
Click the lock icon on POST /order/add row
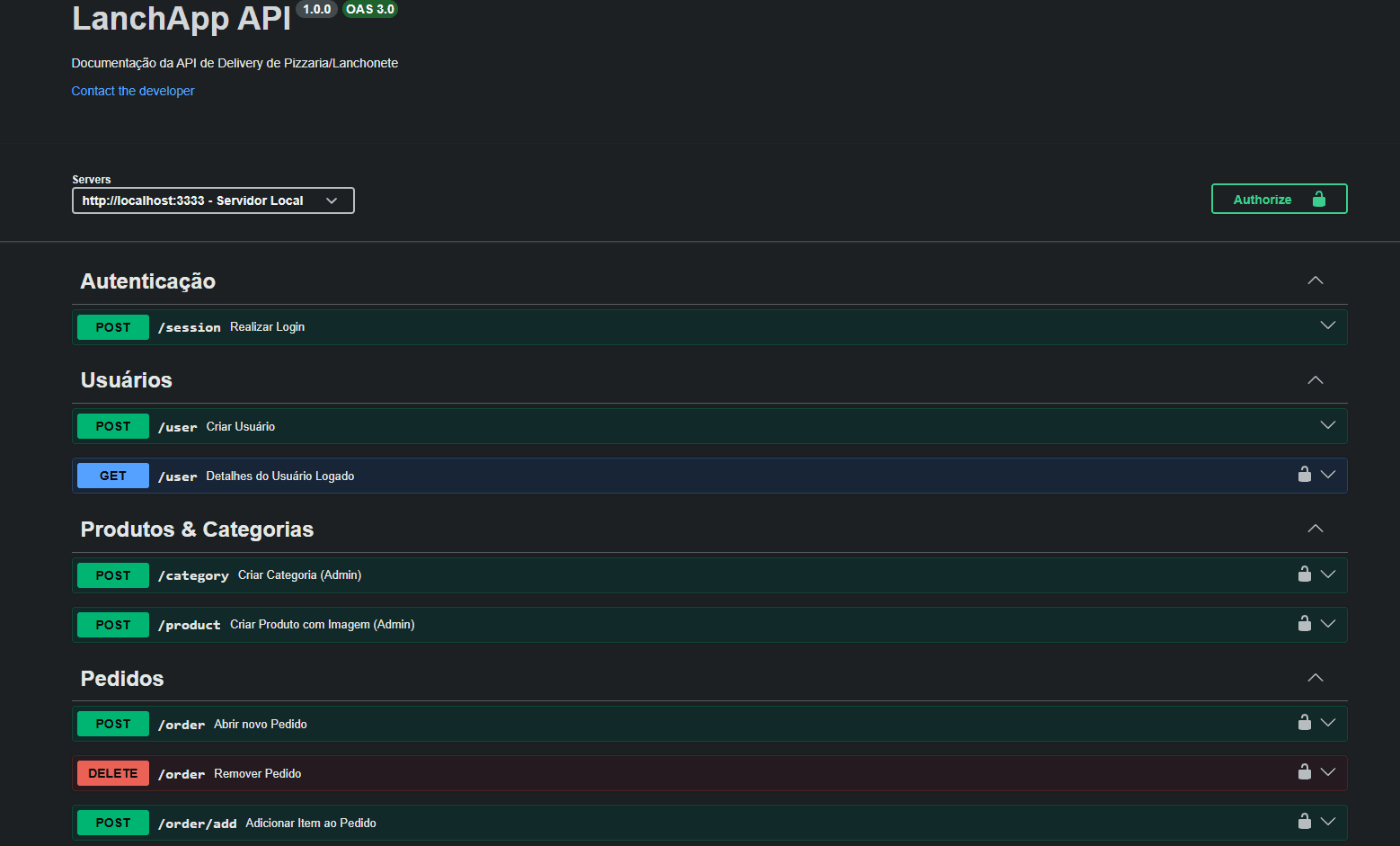[x=1304, y=822]
